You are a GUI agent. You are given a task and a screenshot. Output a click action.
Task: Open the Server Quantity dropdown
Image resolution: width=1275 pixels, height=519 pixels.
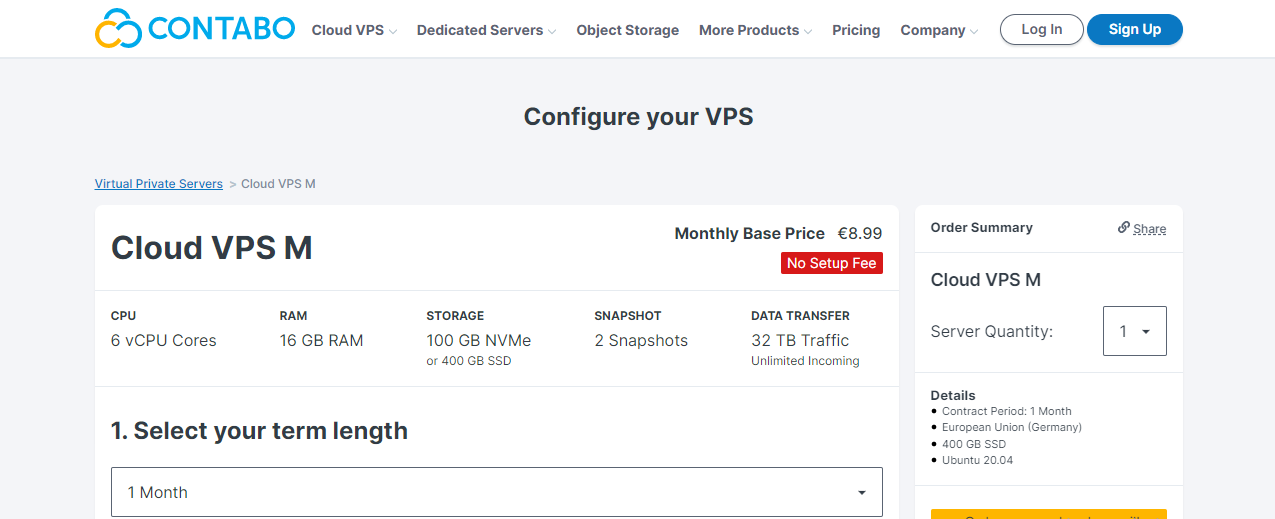(x=1134, y=331)
